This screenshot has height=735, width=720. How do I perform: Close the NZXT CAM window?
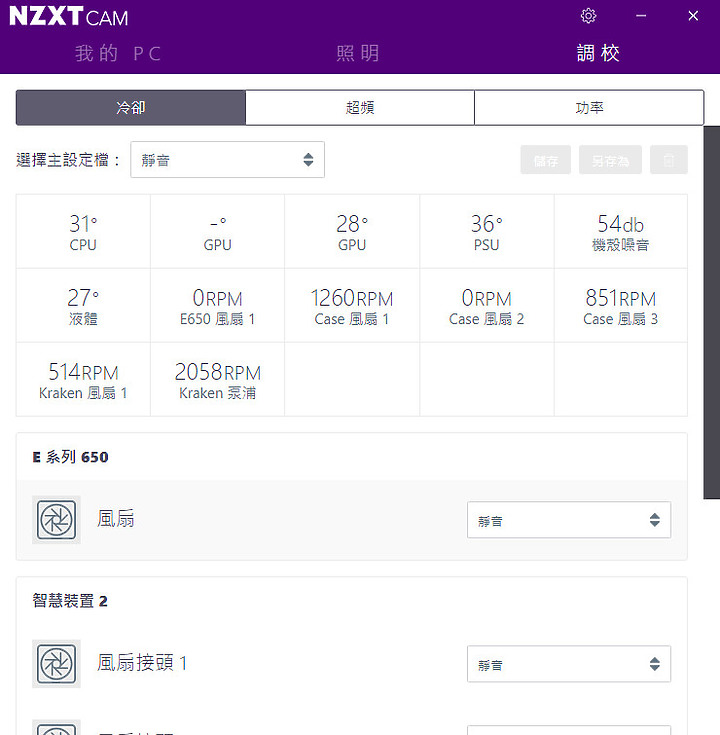693,15
